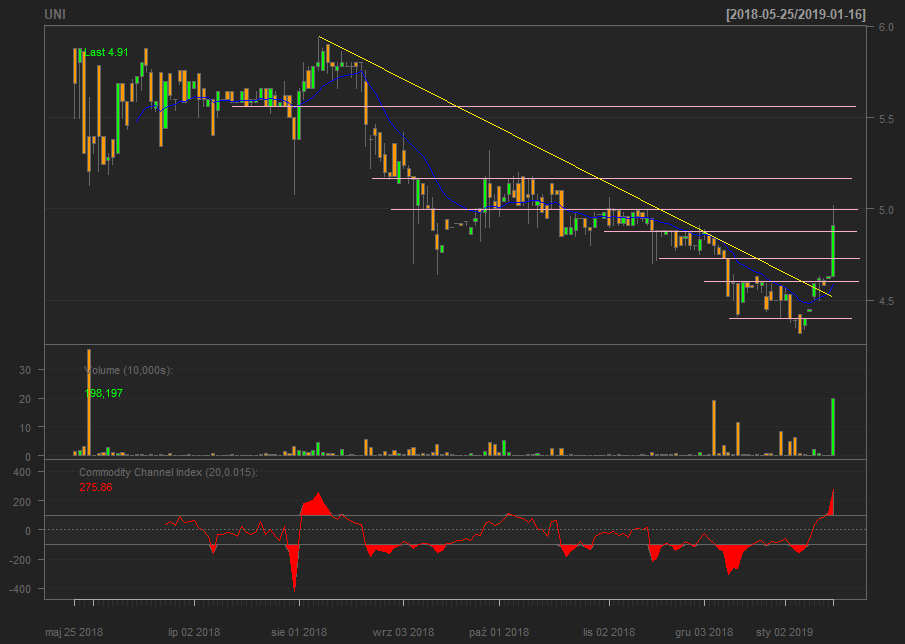The height and width of the screenshot is (644, 905).
Task: Click the 5.5 price axis label
Action: (886, 119)
